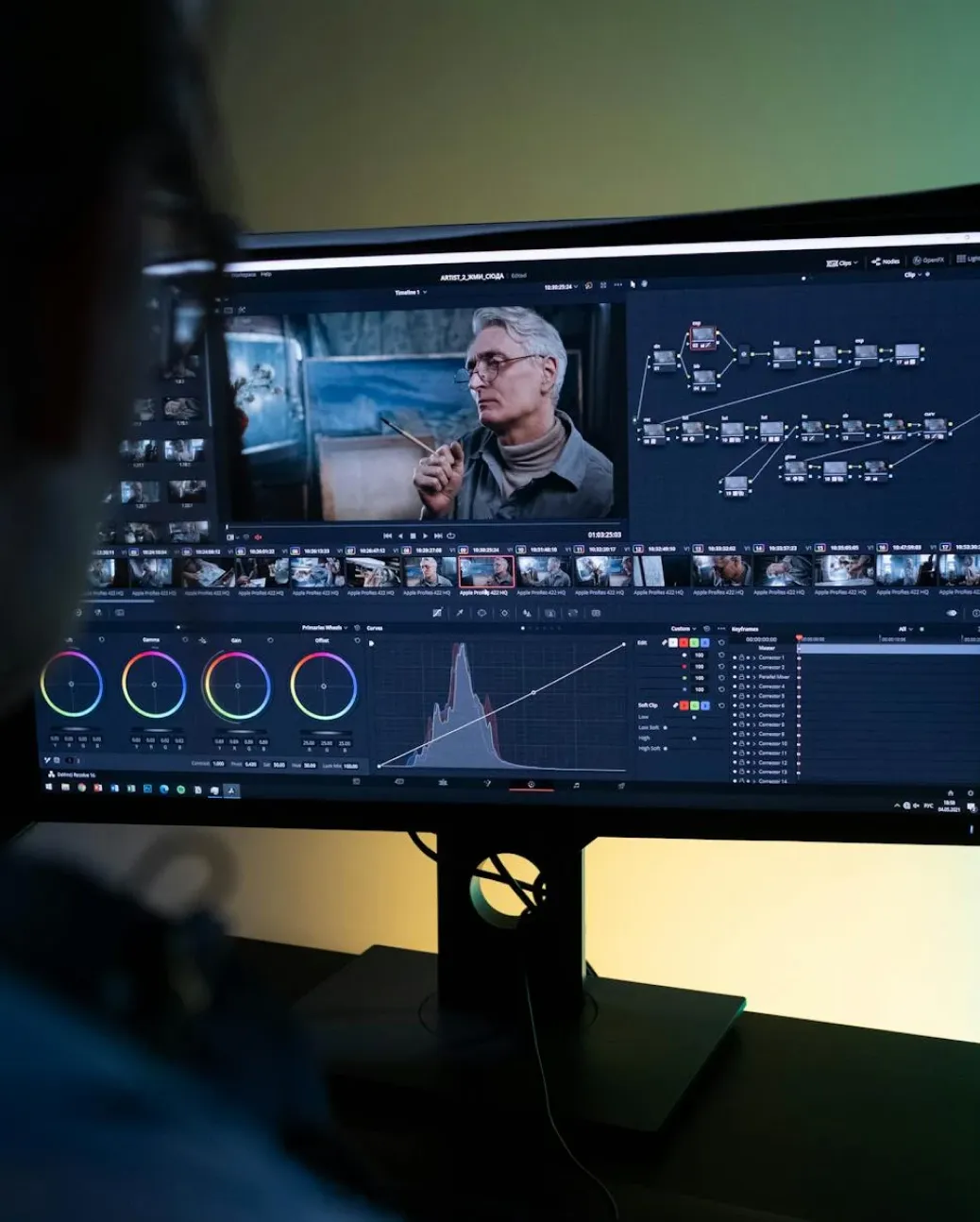Open the Clips panel toggle
Viewport: 980px width, 1222px height.
tap(842, 263)
